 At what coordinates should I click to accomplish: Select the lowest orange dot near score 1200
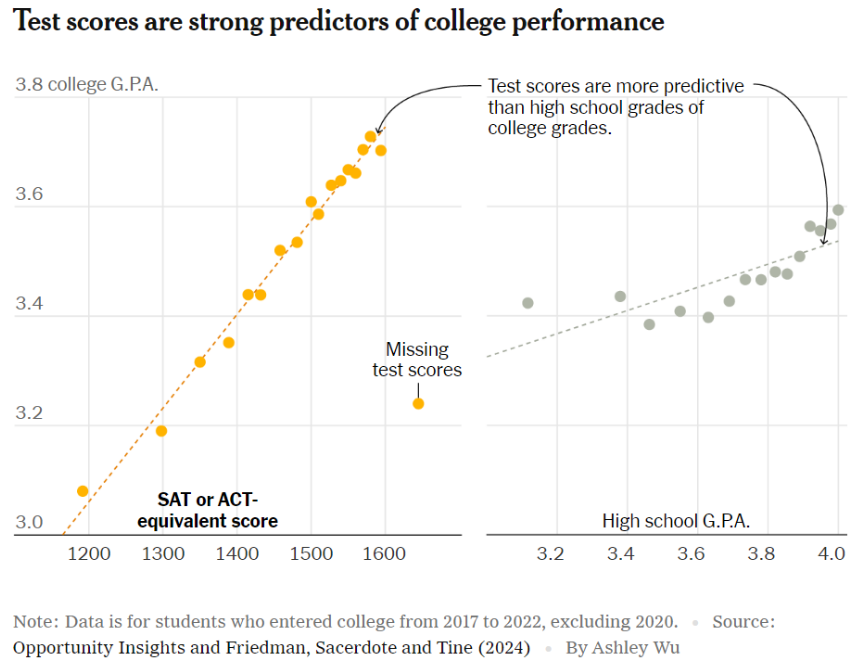[x=82, y=491]
